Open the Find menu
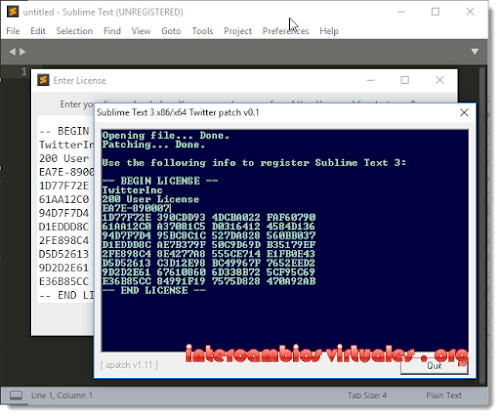The width and height of the screenshot is (500, 416). coord(112,31)
